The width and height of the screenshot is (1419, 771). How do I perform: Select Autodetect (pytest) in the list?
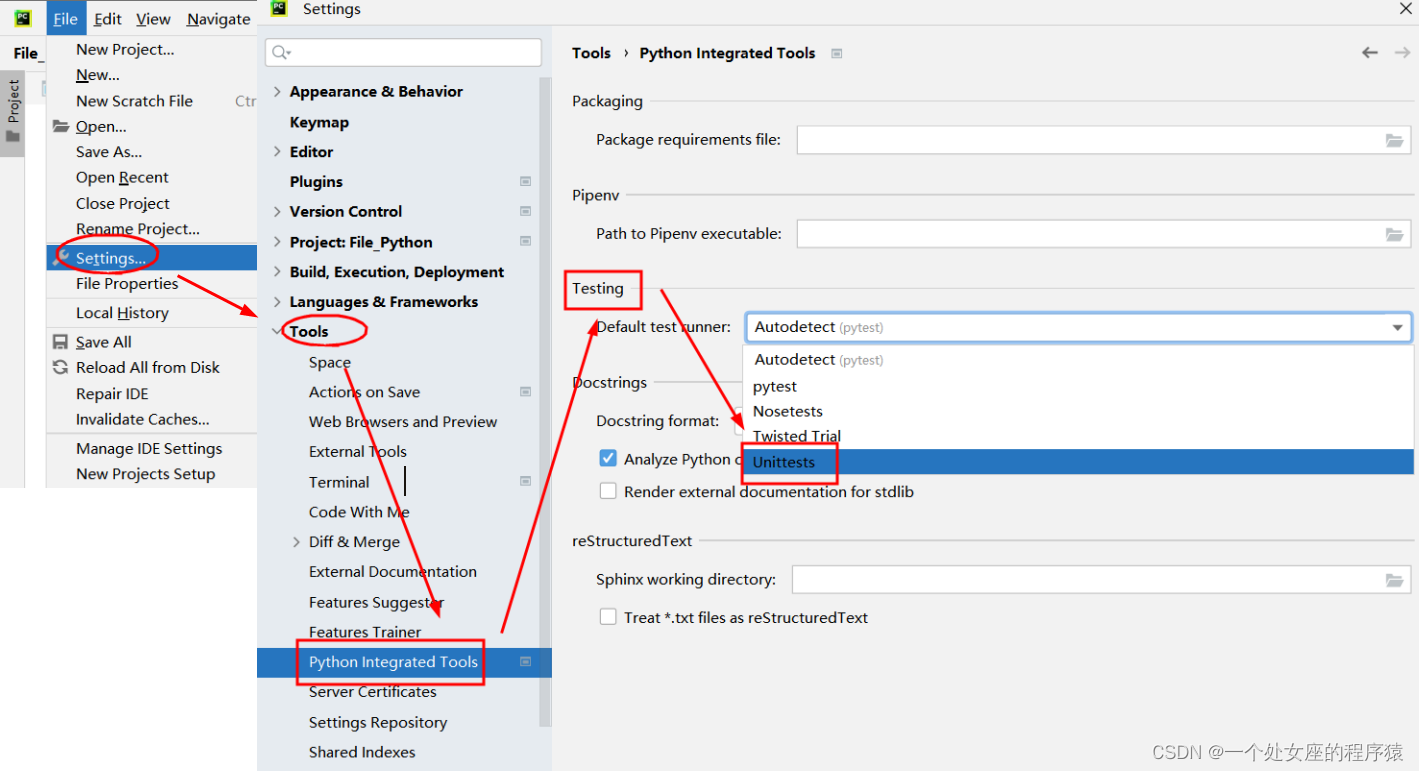pyautogui.click(x=1078, y=360)
